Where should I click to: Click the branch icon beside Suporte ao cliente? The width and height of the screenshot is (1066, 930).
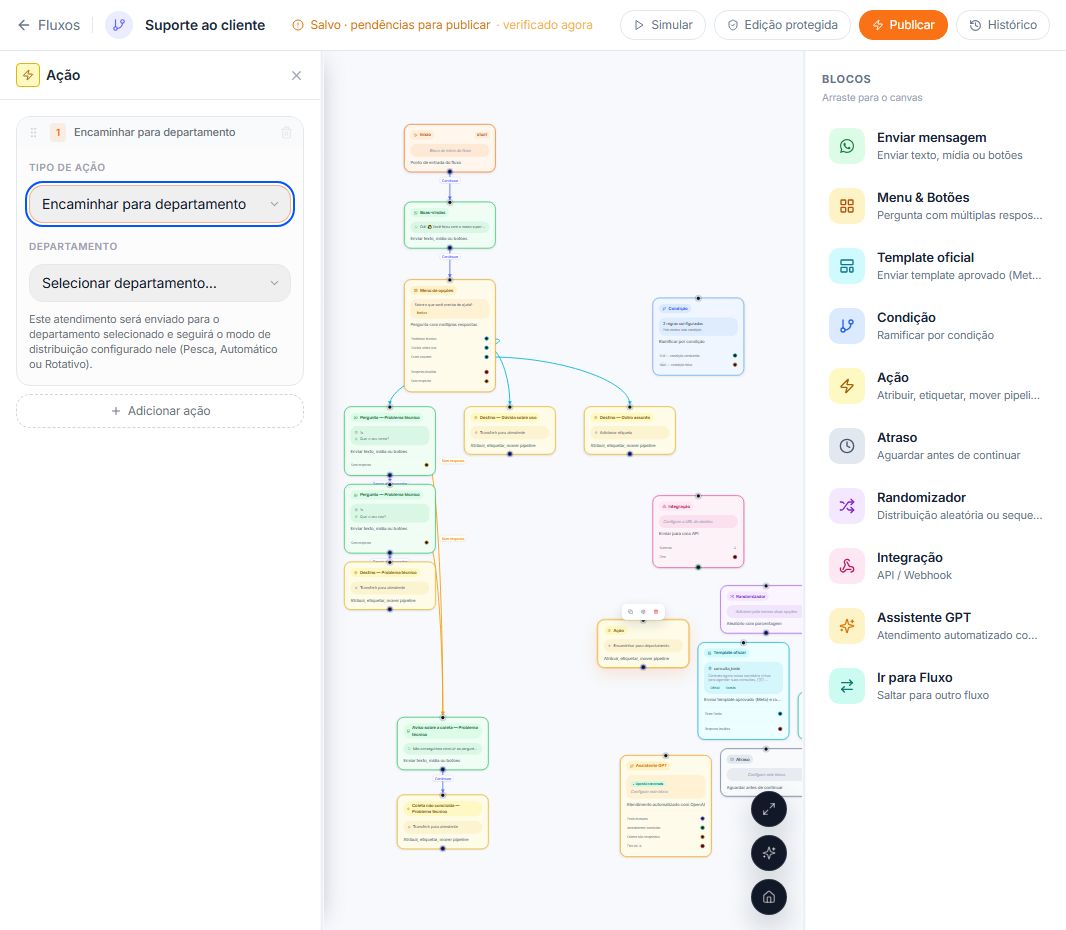coord(119,25)
